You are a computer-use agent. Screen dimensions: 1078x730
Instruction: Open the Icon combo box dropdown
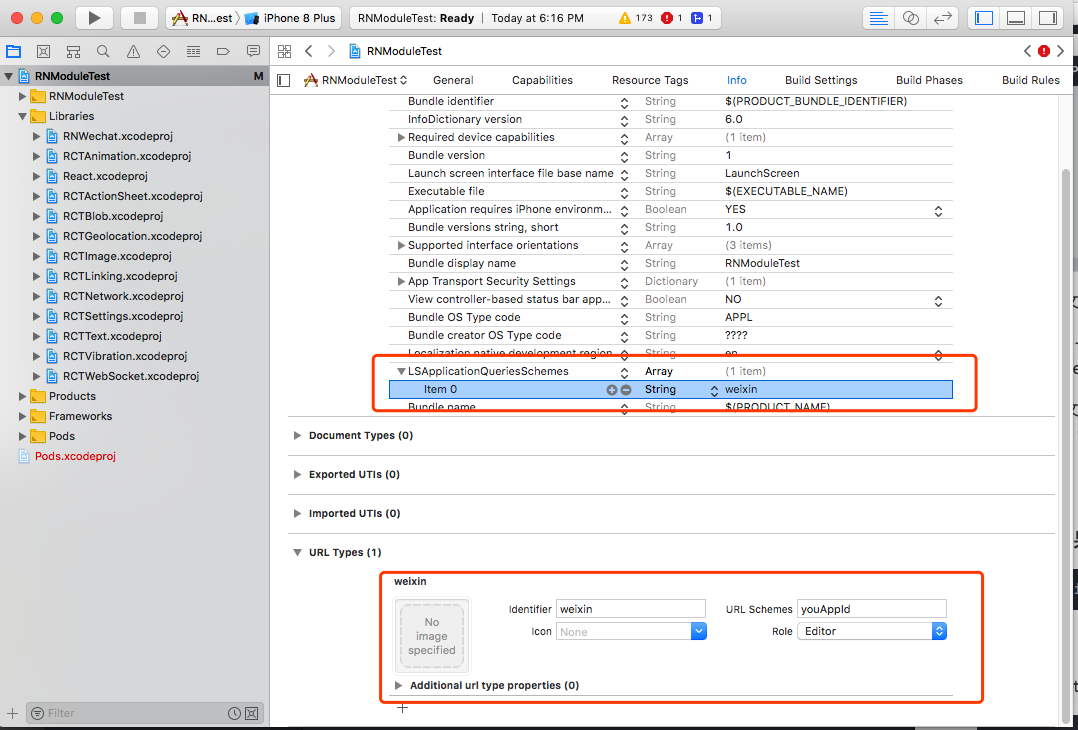pos(698,632)
